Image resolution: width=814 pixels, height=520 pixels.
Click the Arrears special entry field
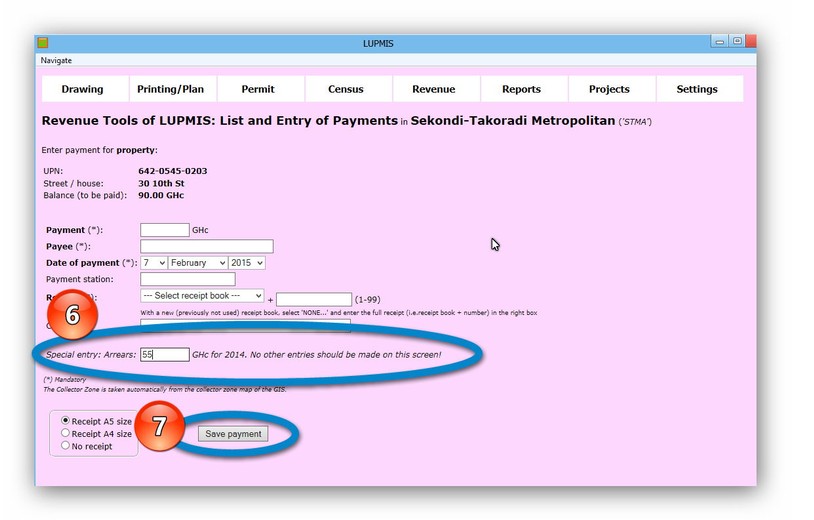click(165, 354)
